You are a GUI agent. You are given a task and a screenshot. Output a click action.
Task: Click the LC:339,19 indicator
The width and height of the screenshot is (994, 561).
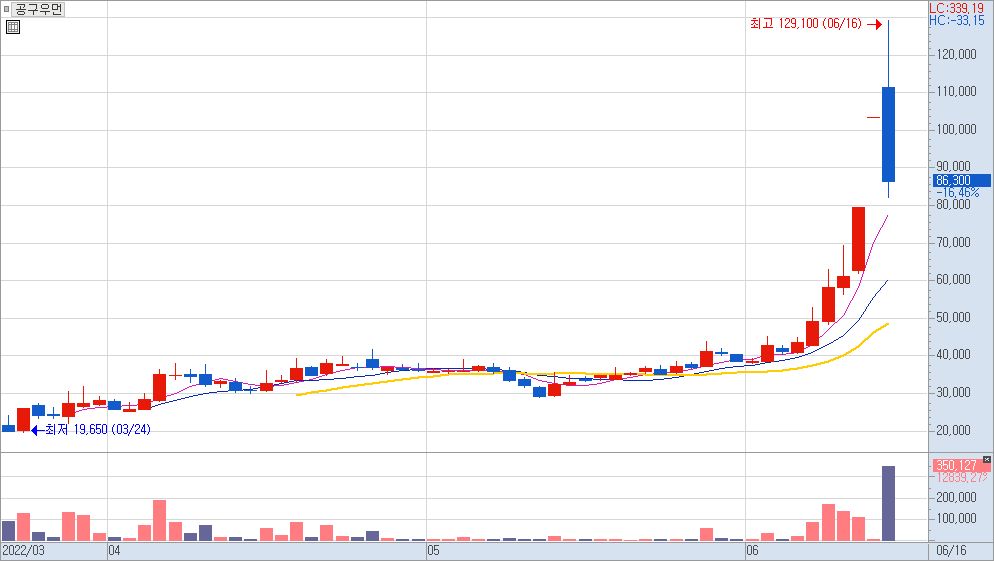957,8
